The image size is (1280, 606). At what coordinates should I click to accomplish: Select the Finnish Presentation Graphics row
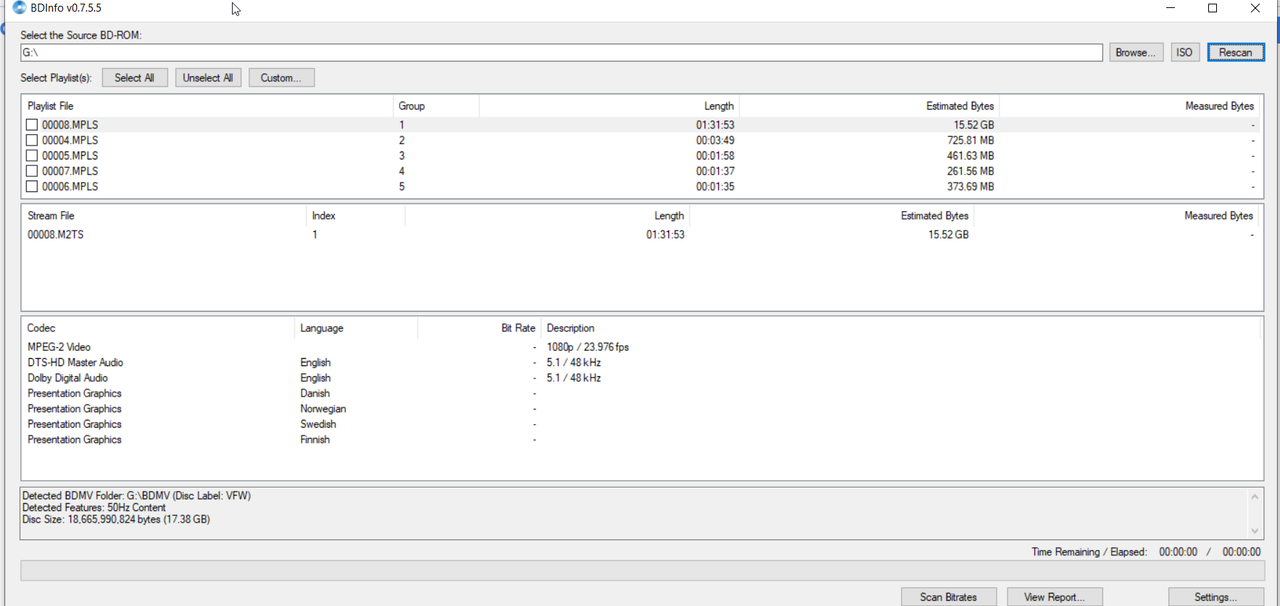(640, 440)
